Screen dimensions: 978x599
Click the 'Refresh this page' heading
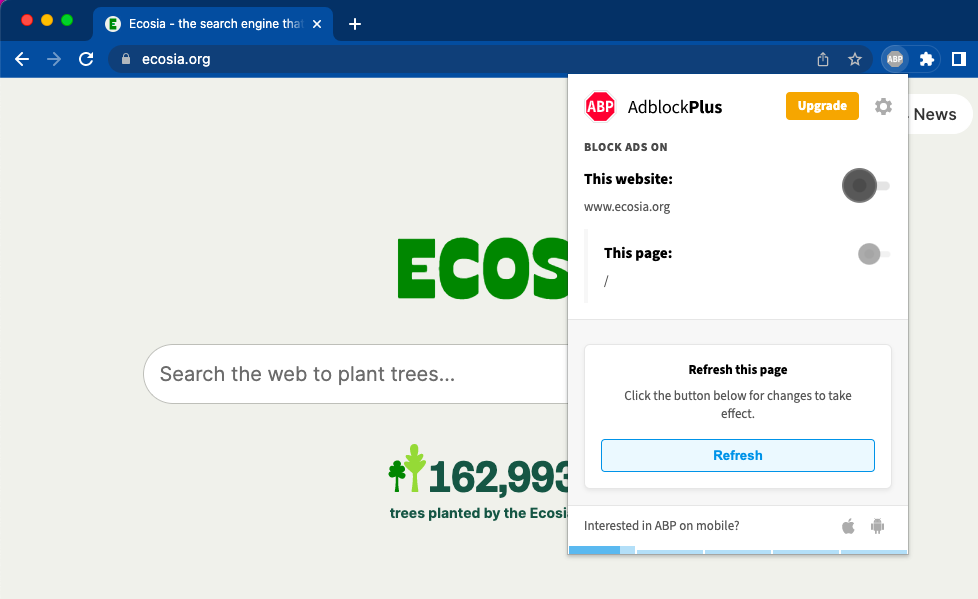pos(738,369)
